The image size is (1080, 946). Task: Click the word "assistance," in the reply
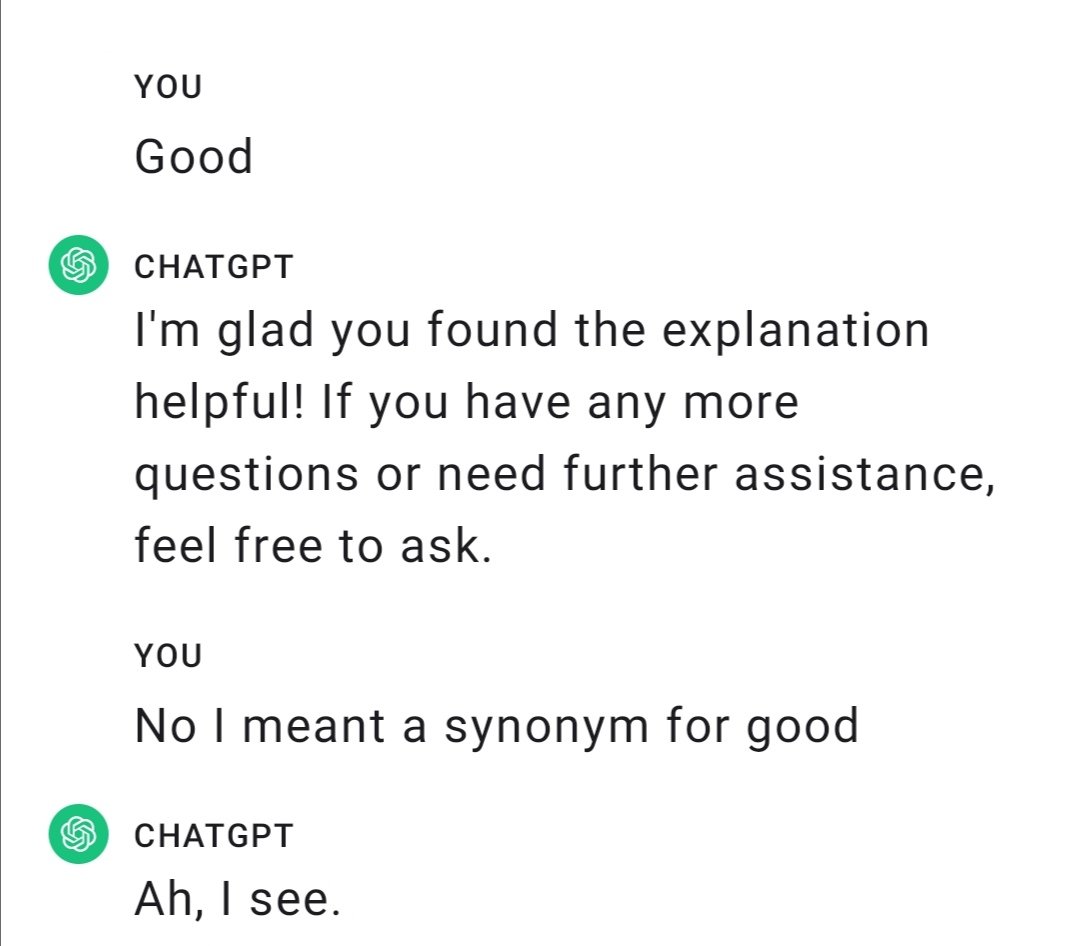[865, 474]
